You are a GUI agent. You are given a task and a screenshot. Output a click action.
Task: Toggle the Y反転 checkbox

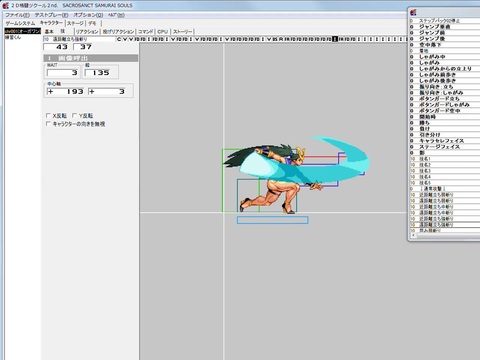(x=74, y=116)
